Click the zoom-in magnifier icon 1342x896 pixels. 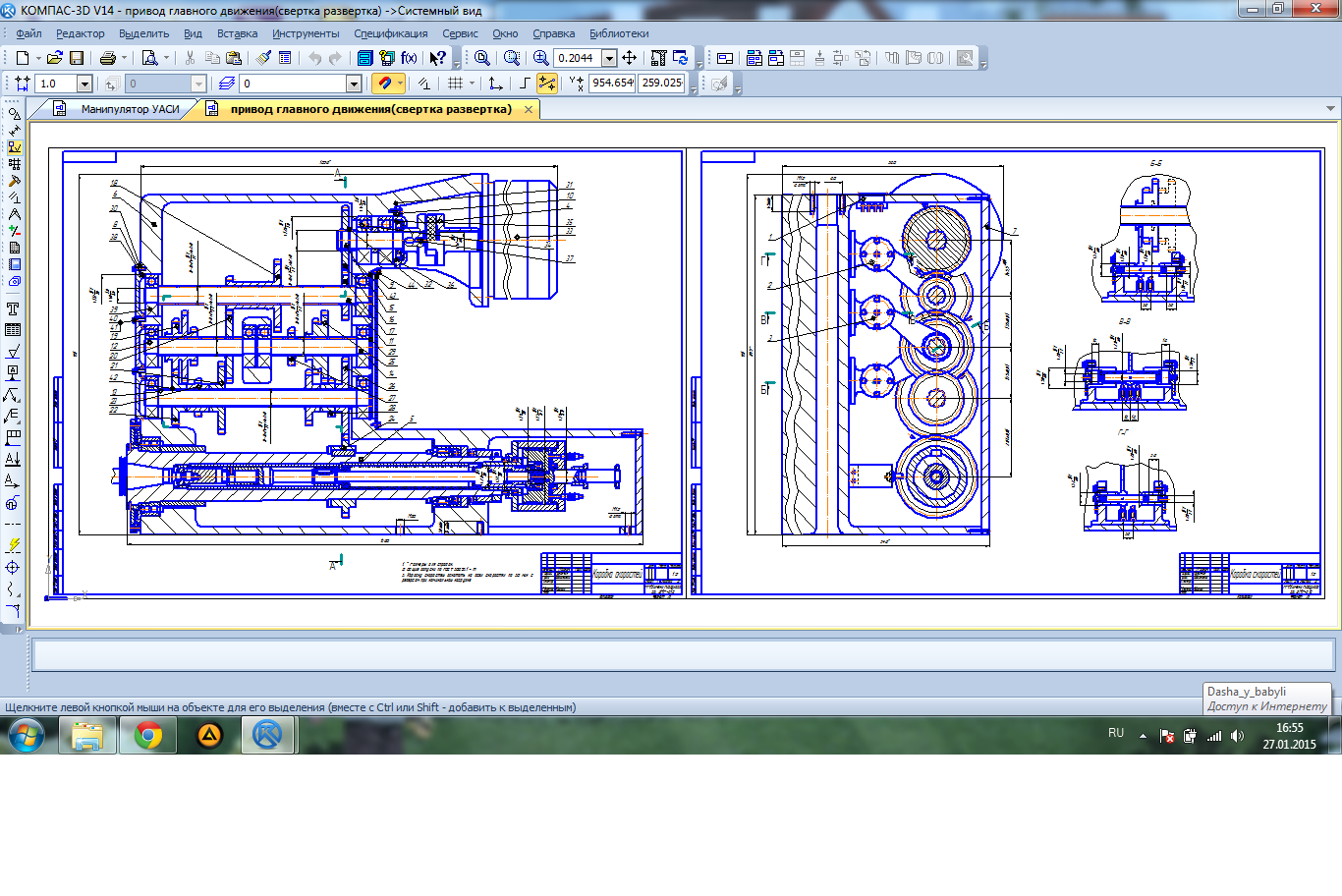tap(540, 58)
